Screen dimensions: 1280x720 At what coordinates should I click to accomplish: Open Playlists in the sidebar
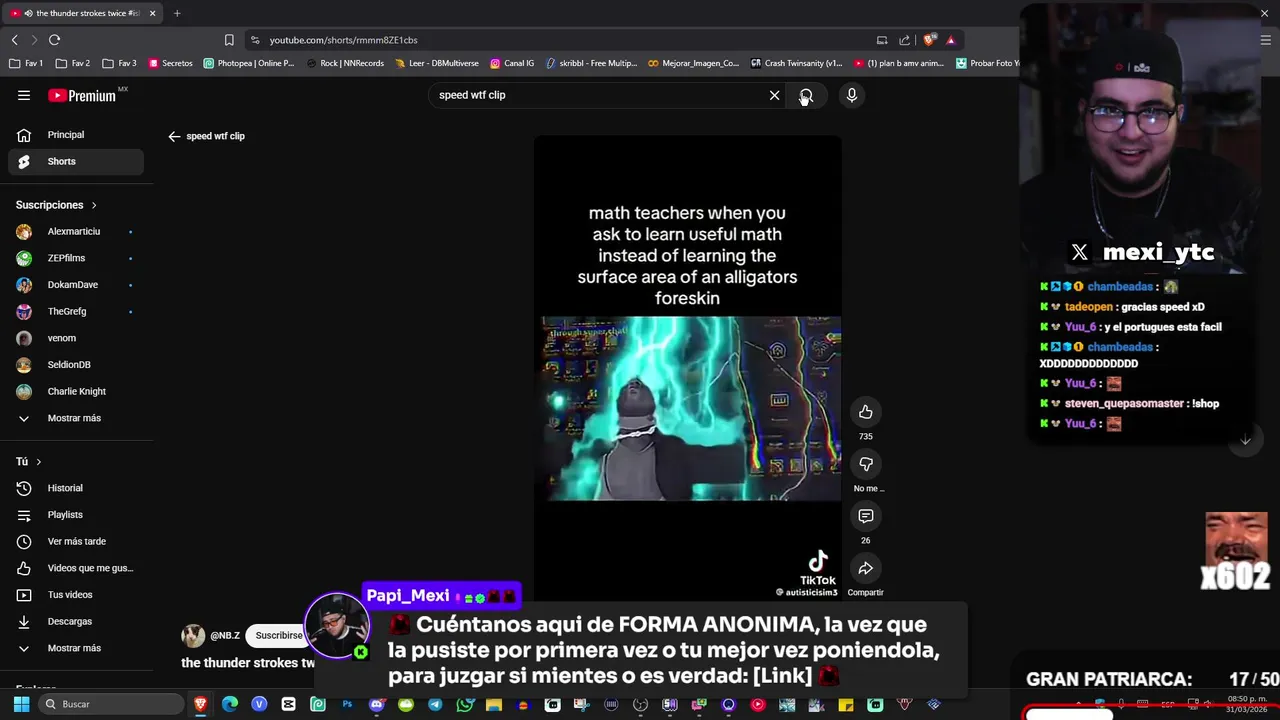coord(76,515)
